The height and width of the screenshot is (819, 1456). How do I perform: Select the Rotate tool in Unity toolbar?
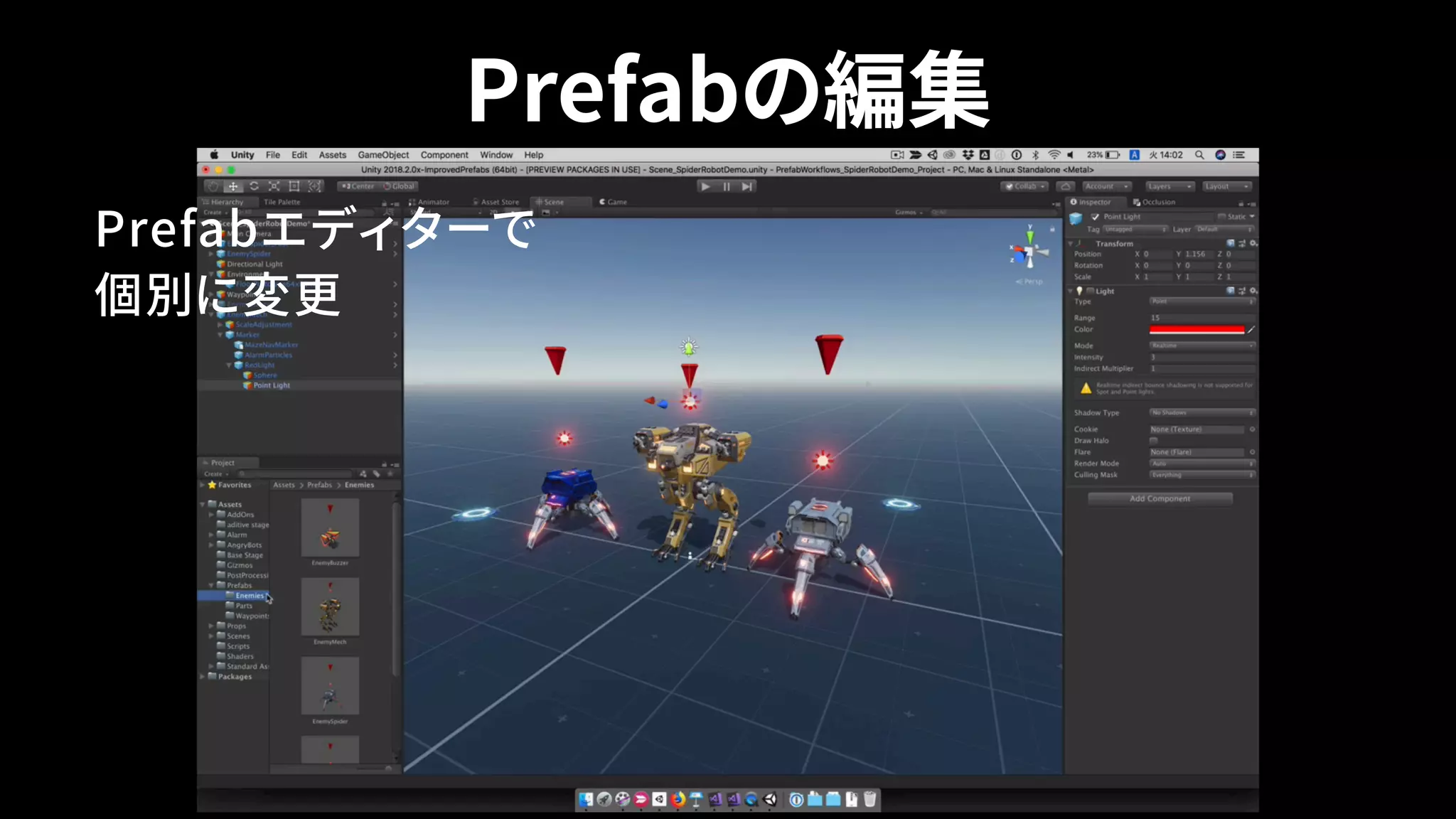click(x=254, y=186)
